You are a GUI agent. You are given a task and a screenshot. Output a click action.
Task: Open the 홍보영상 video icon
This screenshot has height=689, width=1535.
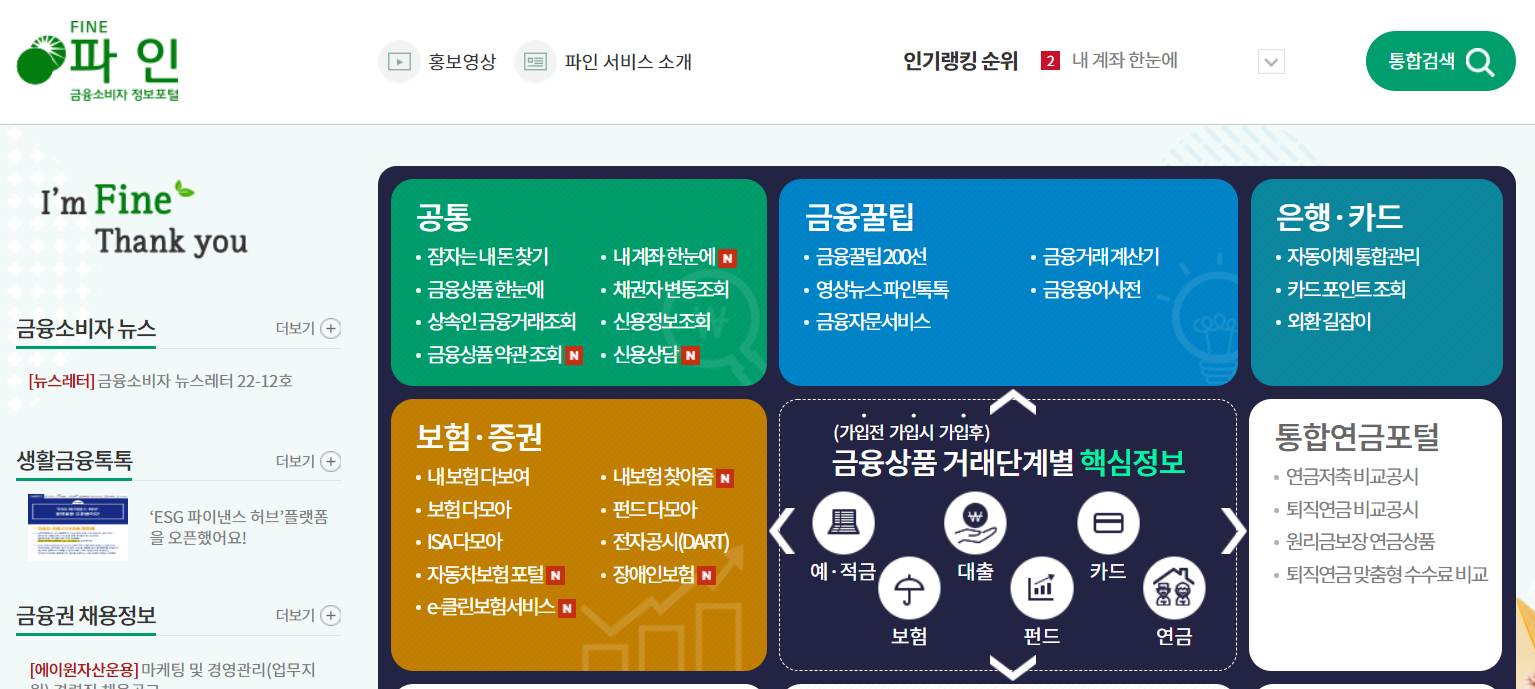399,62
